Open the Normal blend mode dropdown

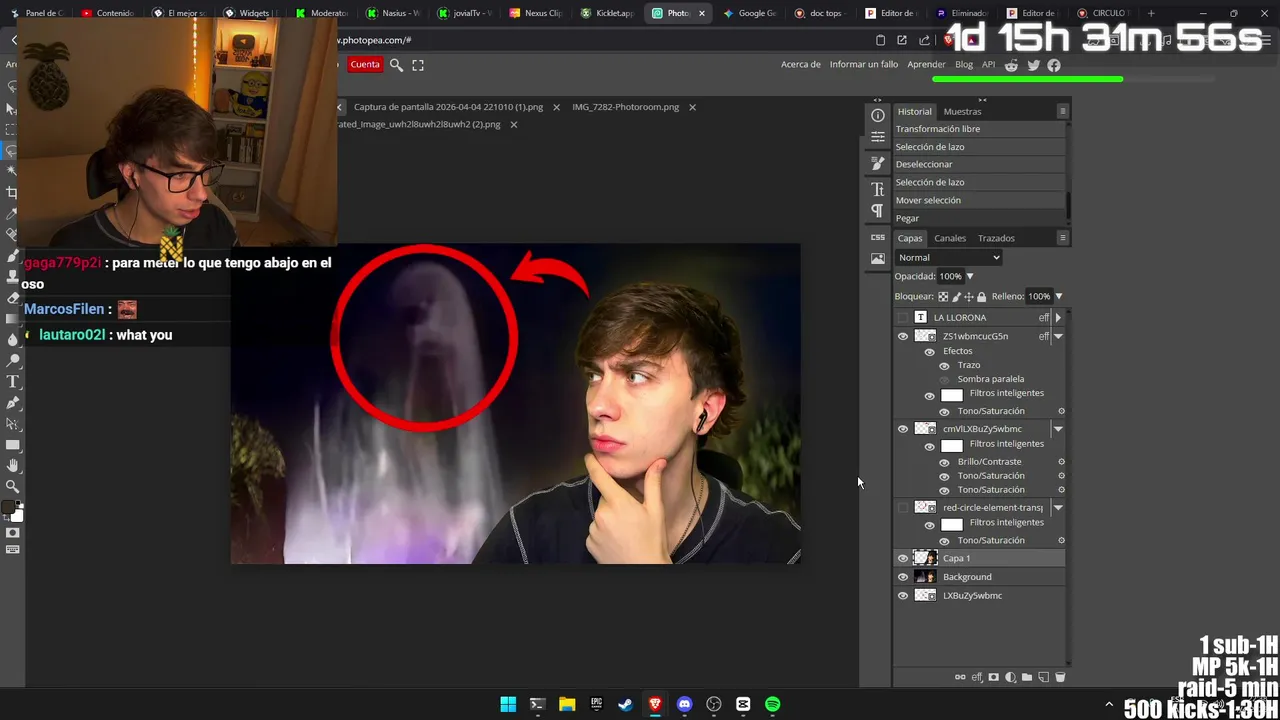point(948,258)
